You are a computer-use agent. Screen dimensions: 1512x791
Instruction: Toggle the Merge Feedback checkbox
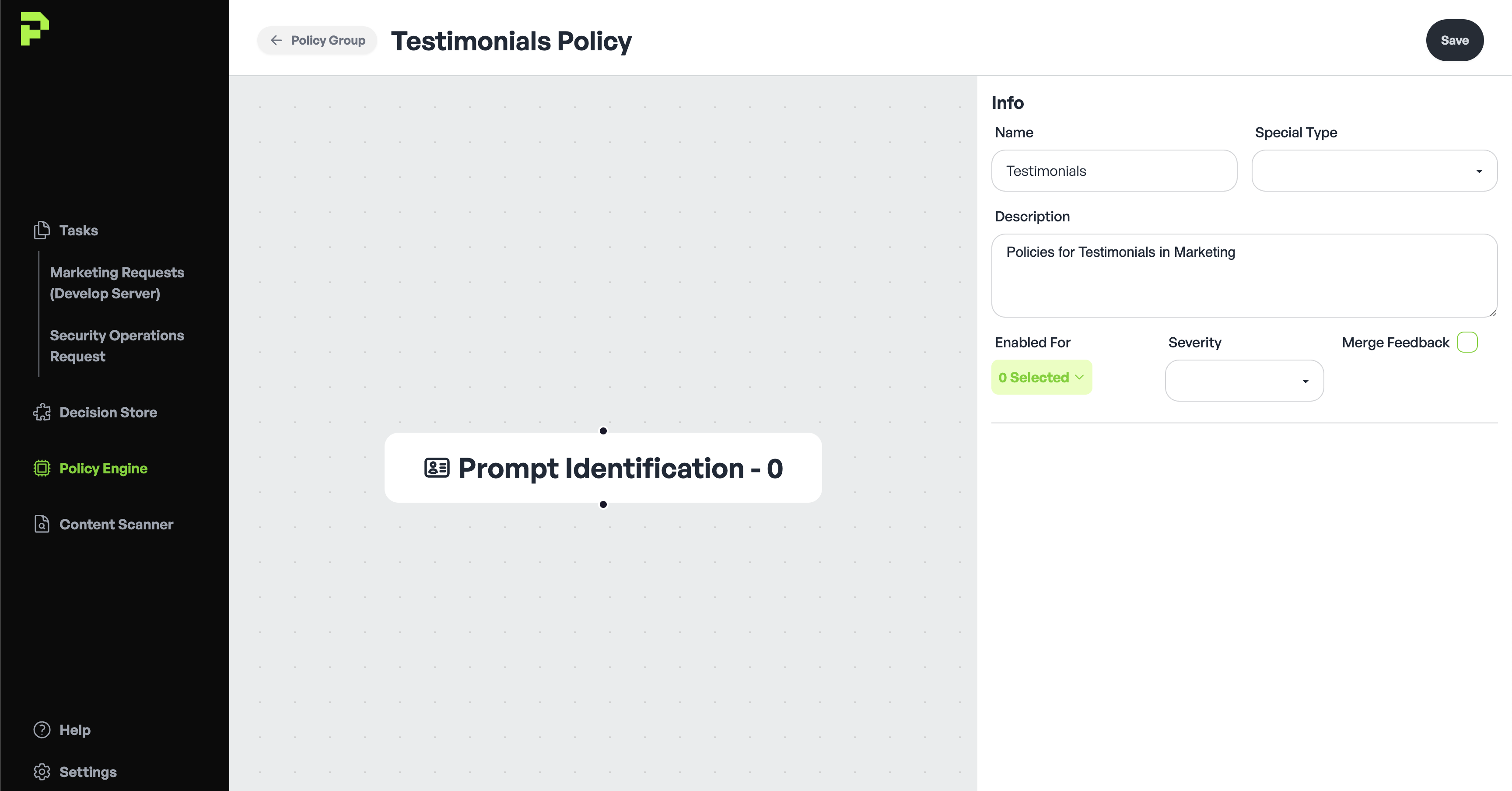point(1467,342)
